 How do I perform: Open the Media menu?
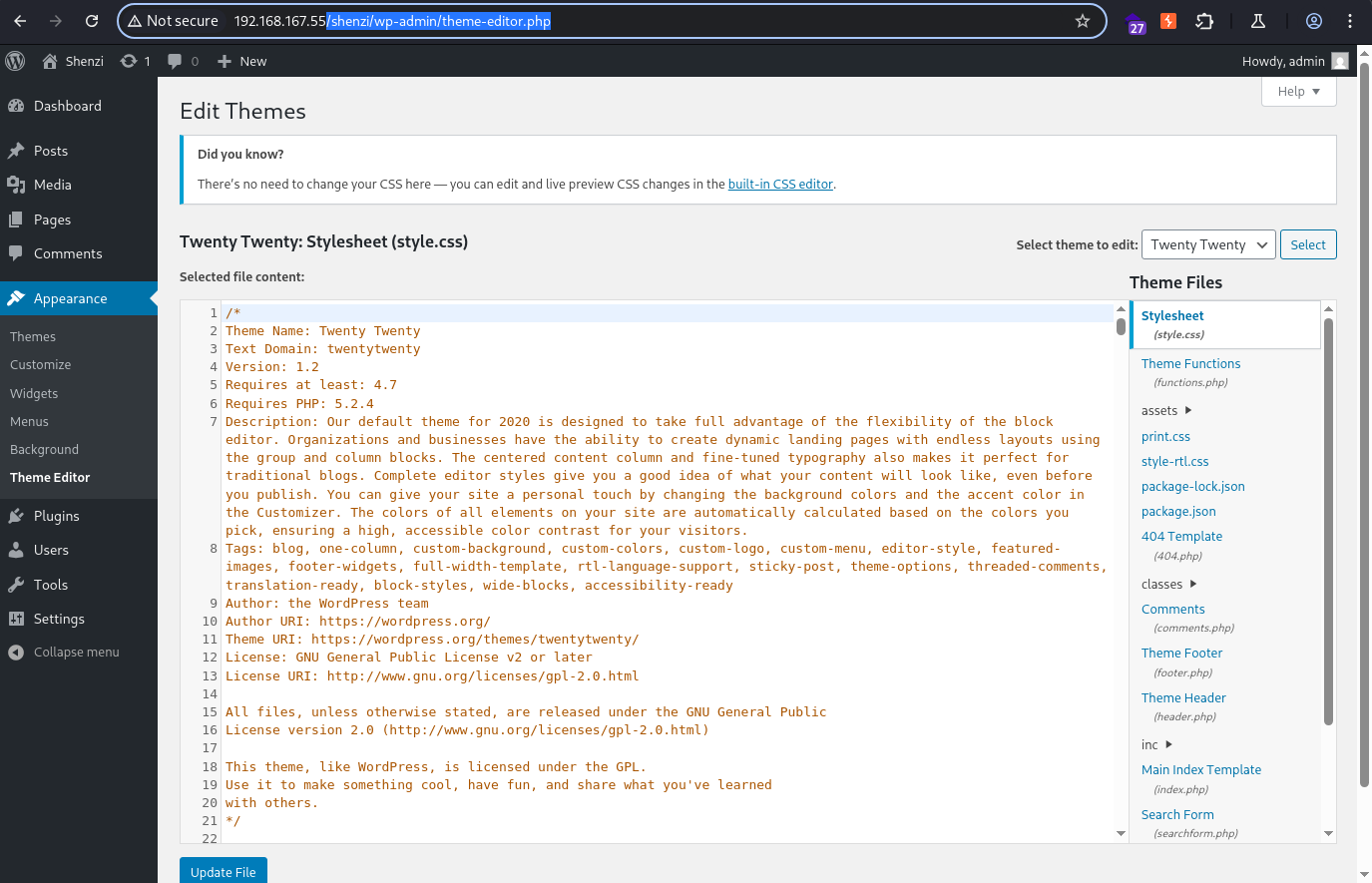pyautogui.click(x=79, y=185)
